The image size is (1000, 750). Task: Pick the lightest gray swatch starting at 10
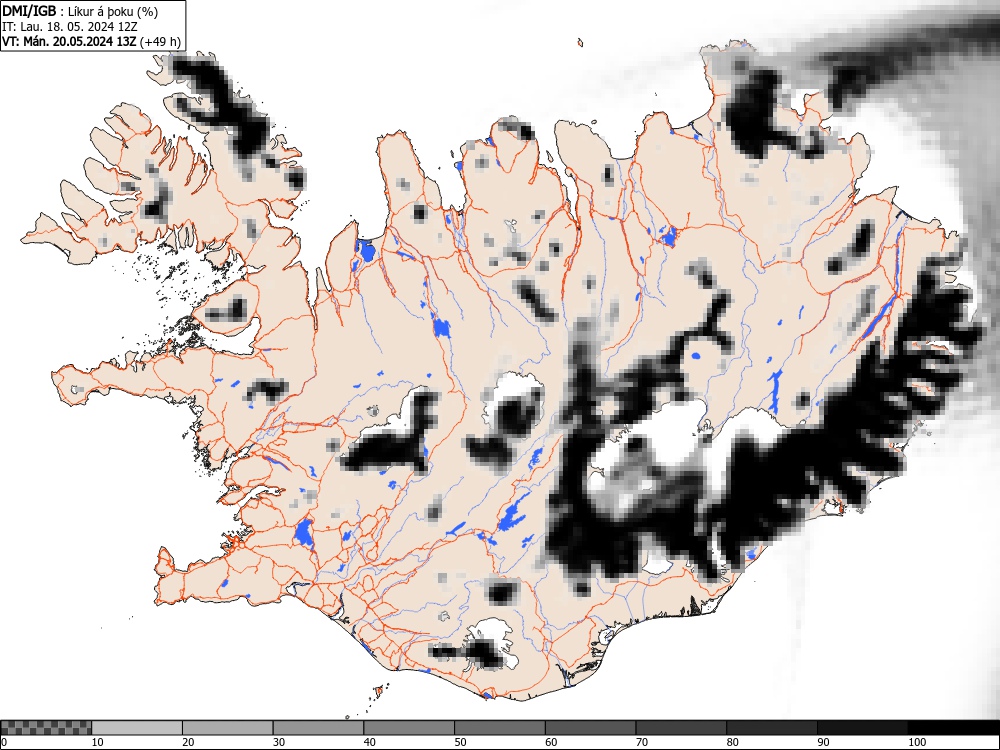pyautogui.click(x=137, y=728)
